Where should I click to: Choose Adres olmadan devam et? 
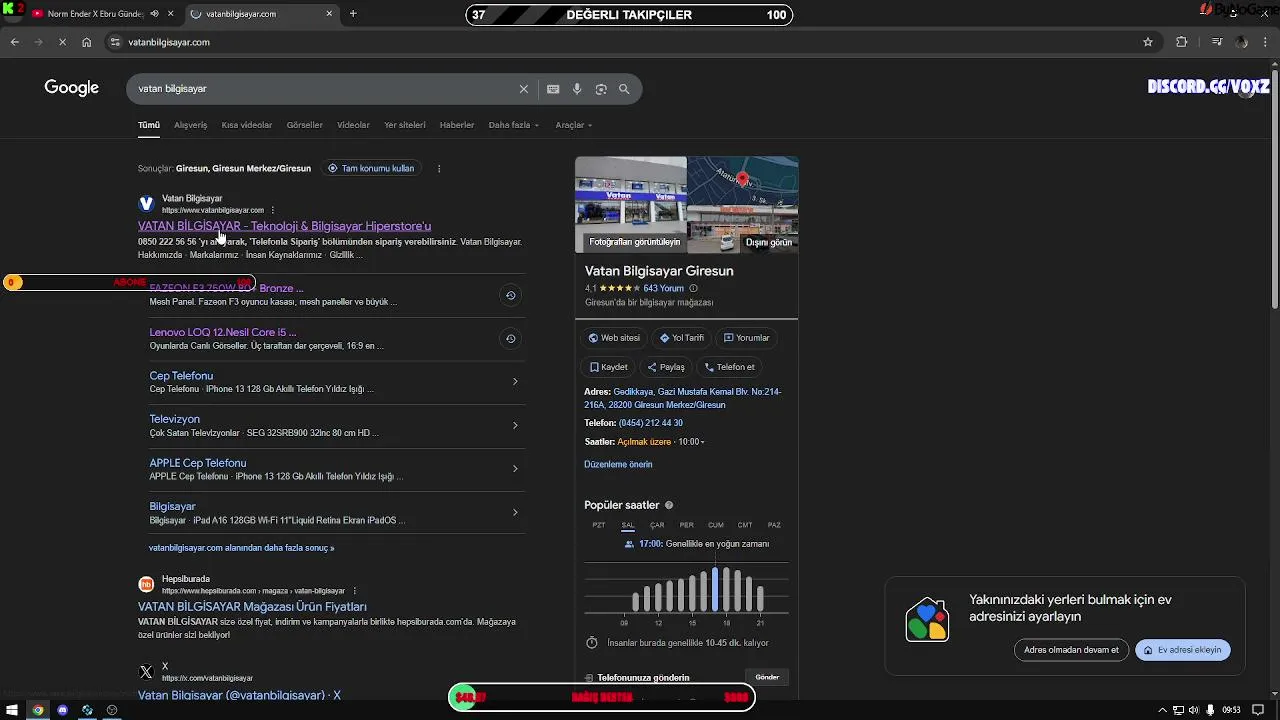click(1071, 650)
